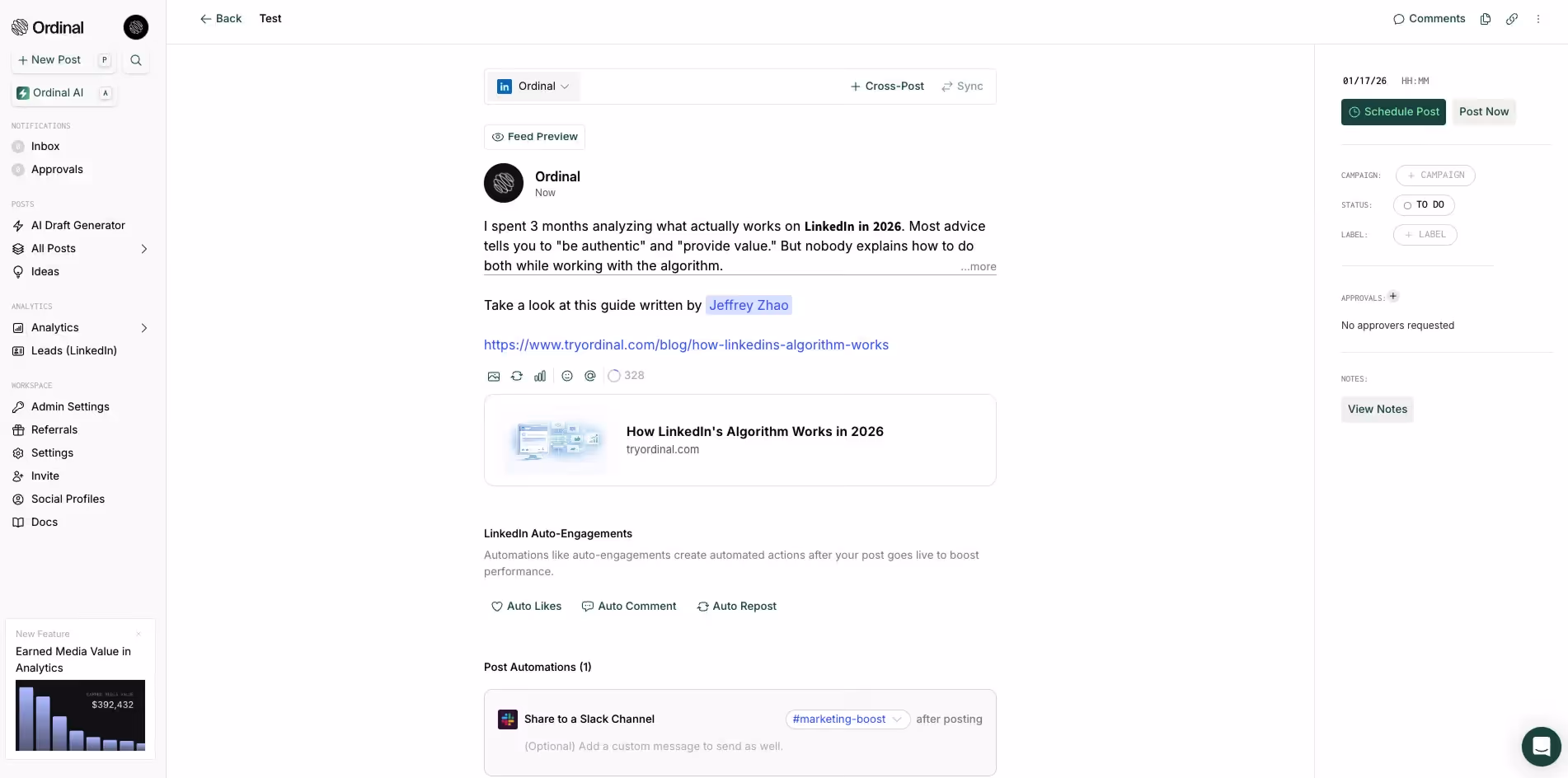Open the search icon in sidebar
Screen dimensions: 1568x778
click(136, 60)
